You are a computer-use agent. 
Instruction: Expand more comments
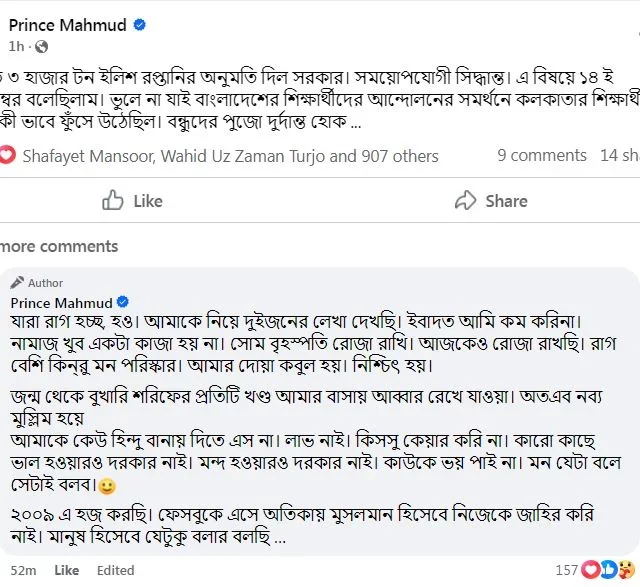pyautogui.click(x=59, y=247)
